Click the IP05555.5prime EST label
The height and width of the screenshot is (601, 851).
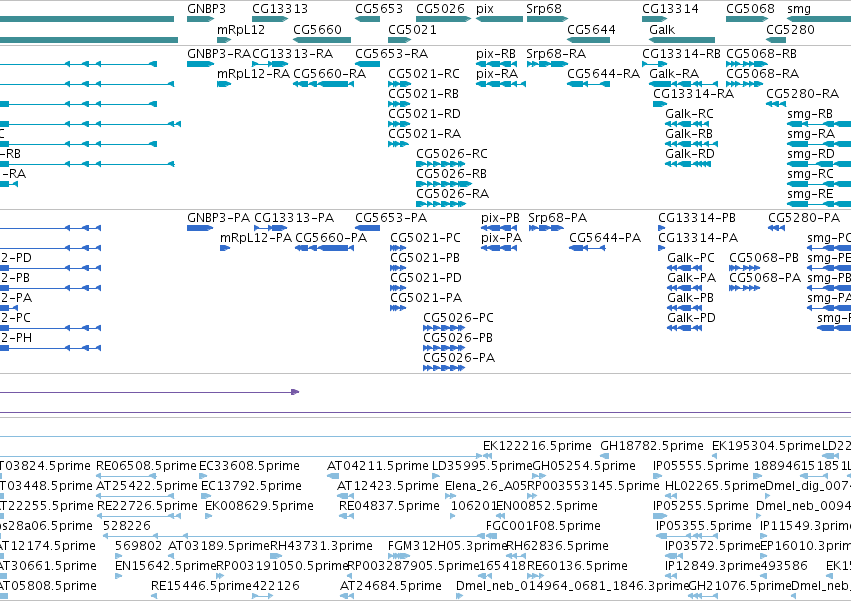click(x=701, y=466)
